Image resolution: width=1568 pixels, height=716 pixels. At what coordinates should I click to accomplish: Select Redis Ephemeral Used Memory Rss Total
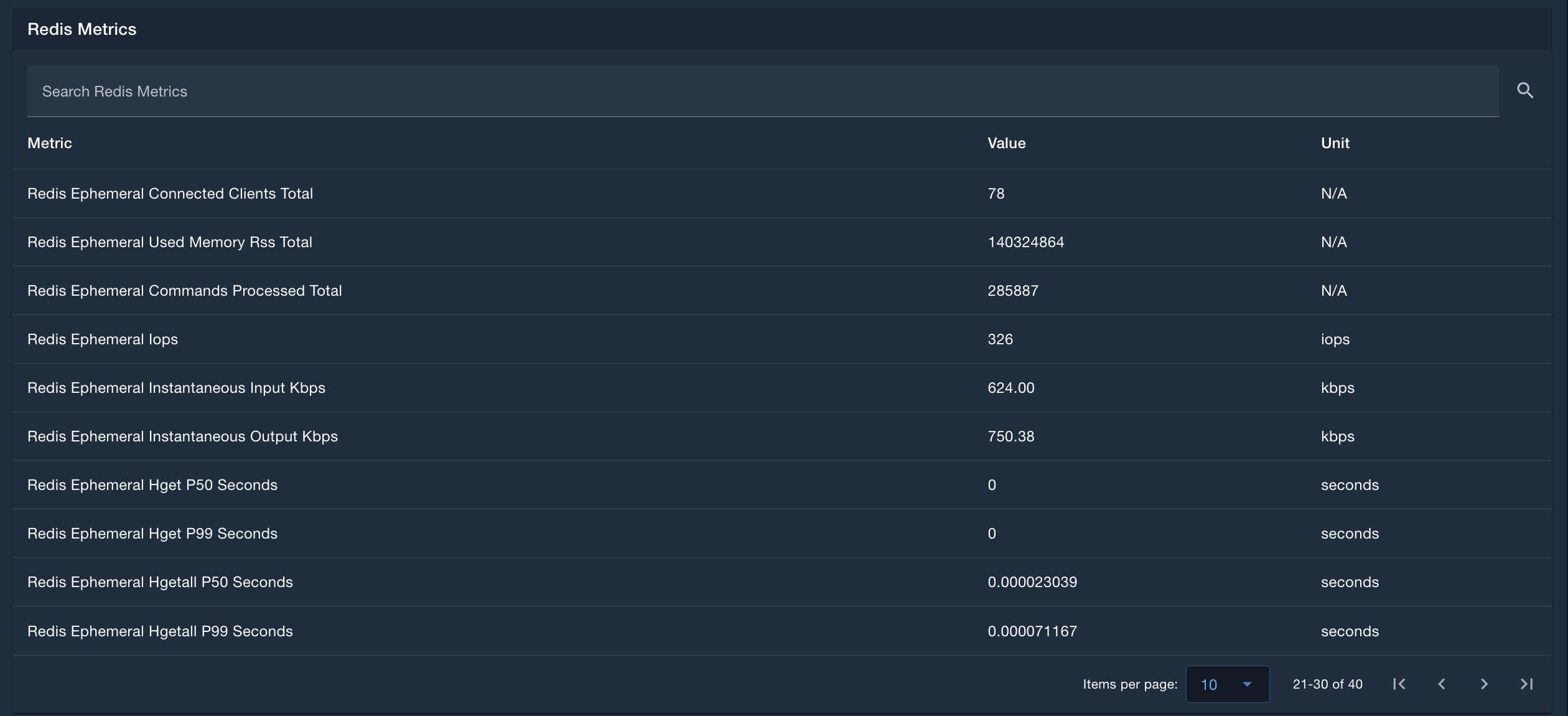click(x=782, y=242)
